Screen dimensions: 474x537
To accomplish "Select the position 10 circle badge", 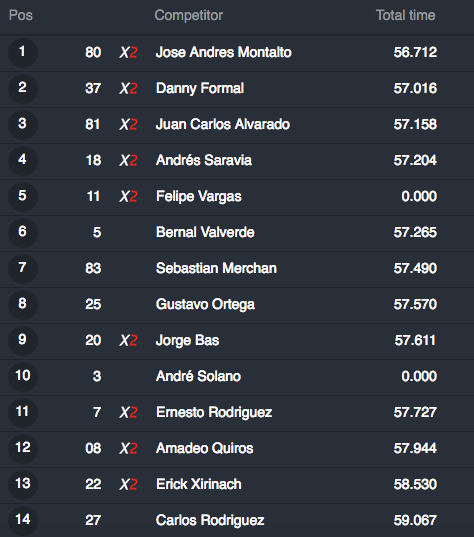I will pos(23,377).
